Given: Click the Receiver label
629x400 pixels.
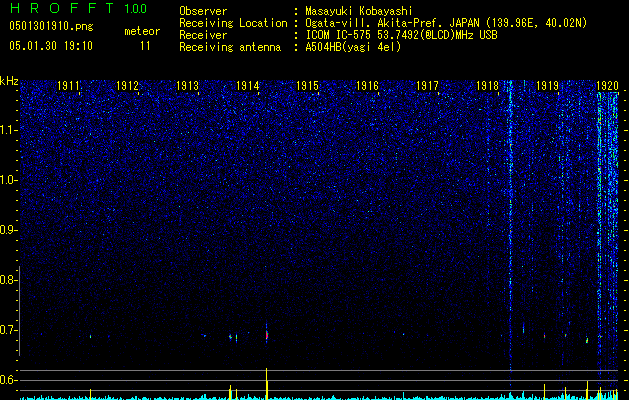Looking at the screenshot, I should (203, 35).
